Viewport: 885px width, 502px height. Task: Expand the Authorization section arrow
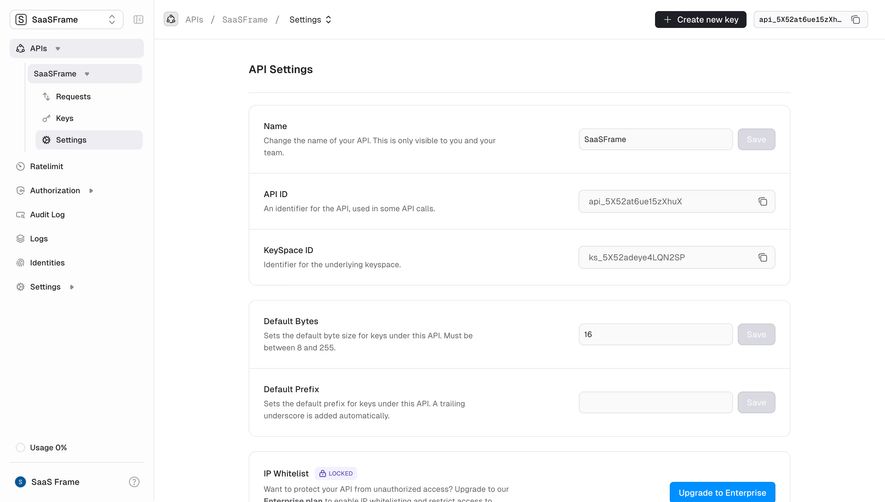coord(91,191)
